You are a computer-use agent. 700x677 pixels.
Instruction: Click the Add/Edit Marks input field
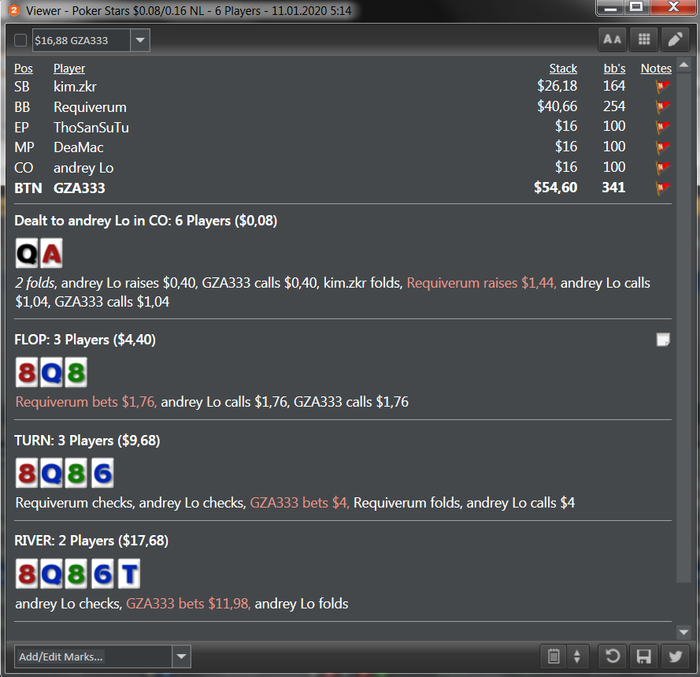(x=93, y=656)
